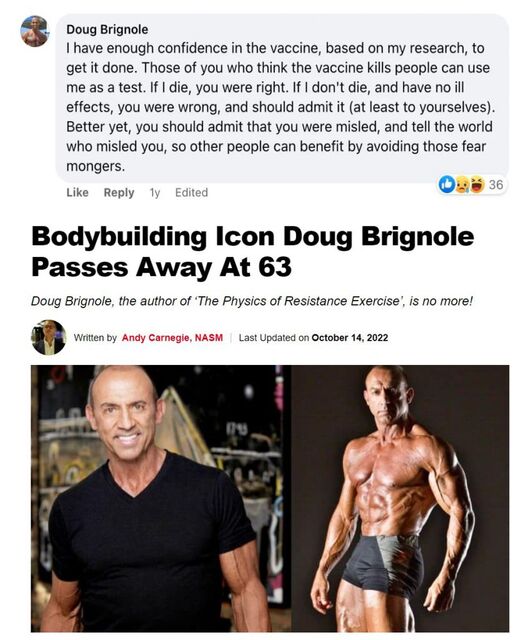Viewport: 528px width, 640px height.
Task: Click the italic Physics of Resistance Exercise subtitle
Action: pos(252,301)
